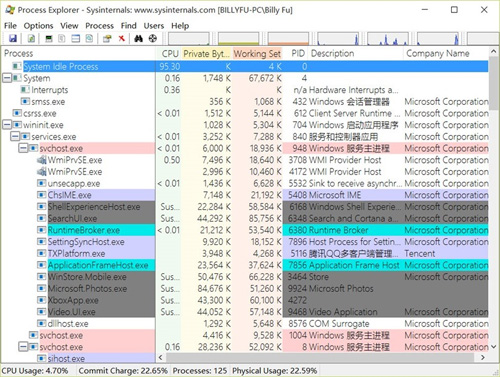The height and width of the screenshot is (377, 500).
Task: Select the Microsoft.Photos.exe row
Action: tap(245, 288)
